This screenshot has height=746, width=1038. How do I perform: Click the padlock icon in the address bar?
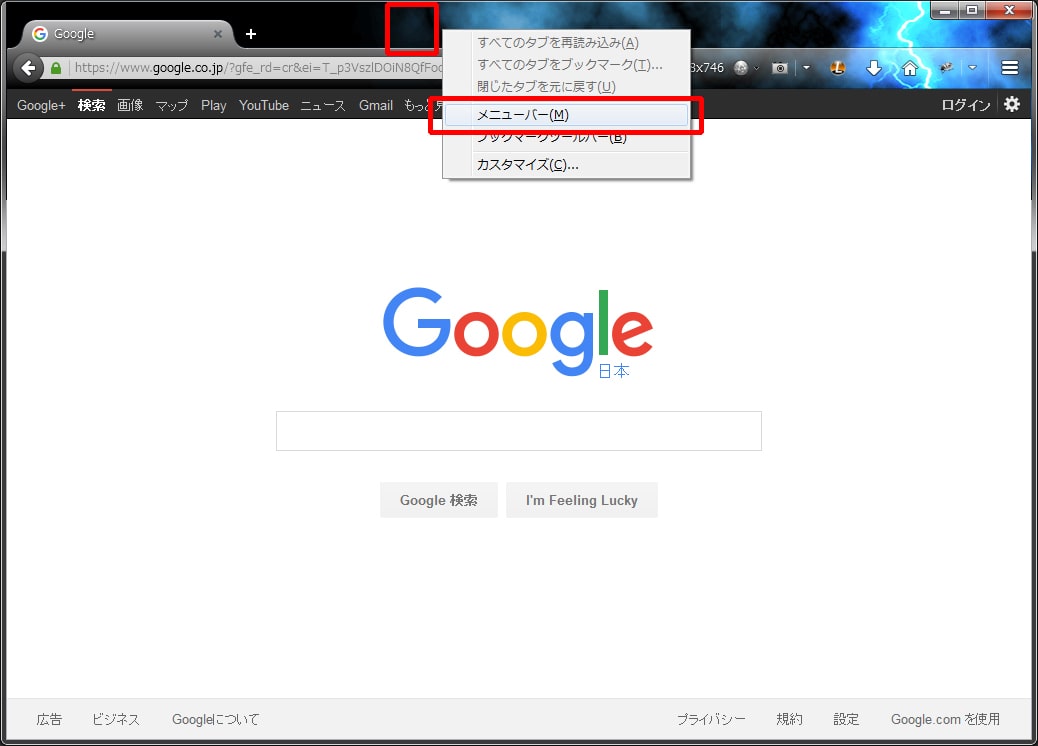pyautogui.click(x=55, y=67)
